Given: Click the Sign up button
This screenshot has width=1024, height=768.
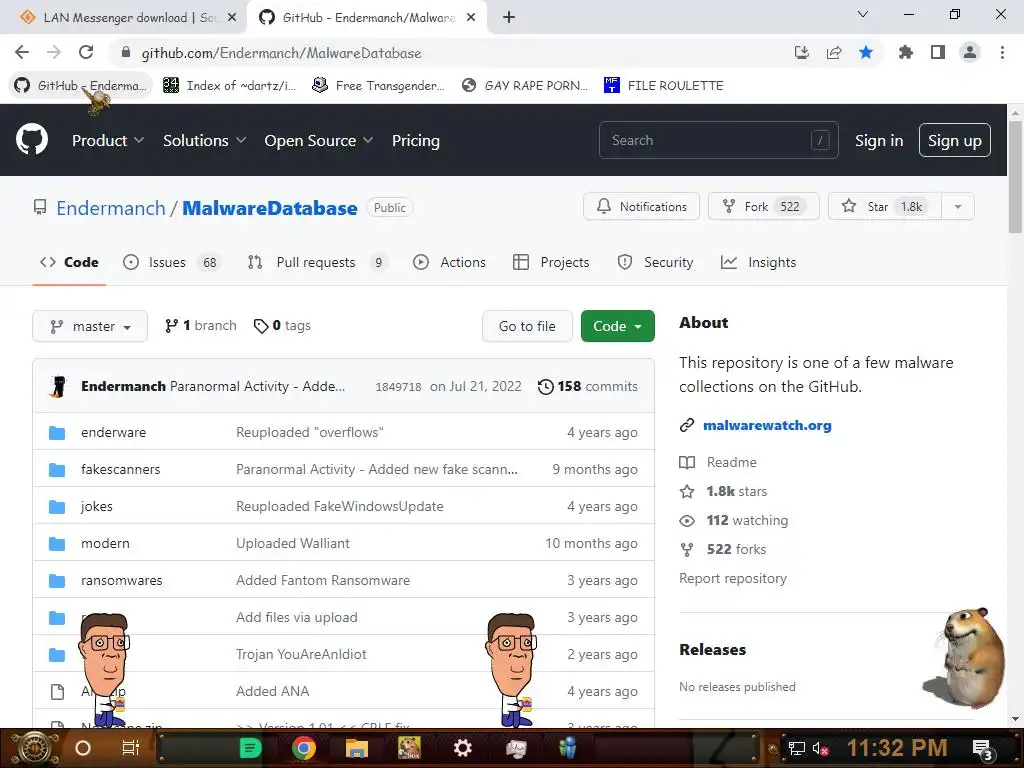Looking at the screenshot, I should pyautogui.click(x=954, y=140).
